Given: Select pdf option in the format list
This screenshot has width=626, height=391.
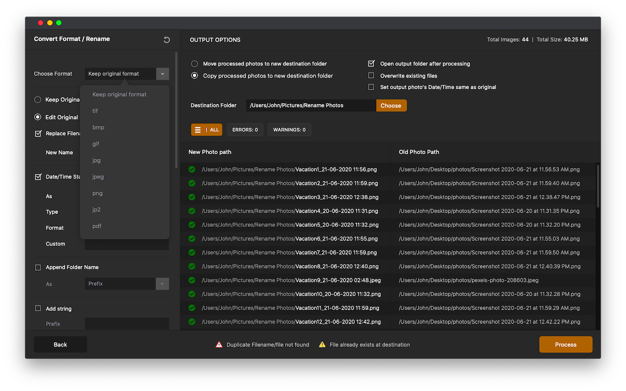Looking at the screenshot, I should [97, 226].
